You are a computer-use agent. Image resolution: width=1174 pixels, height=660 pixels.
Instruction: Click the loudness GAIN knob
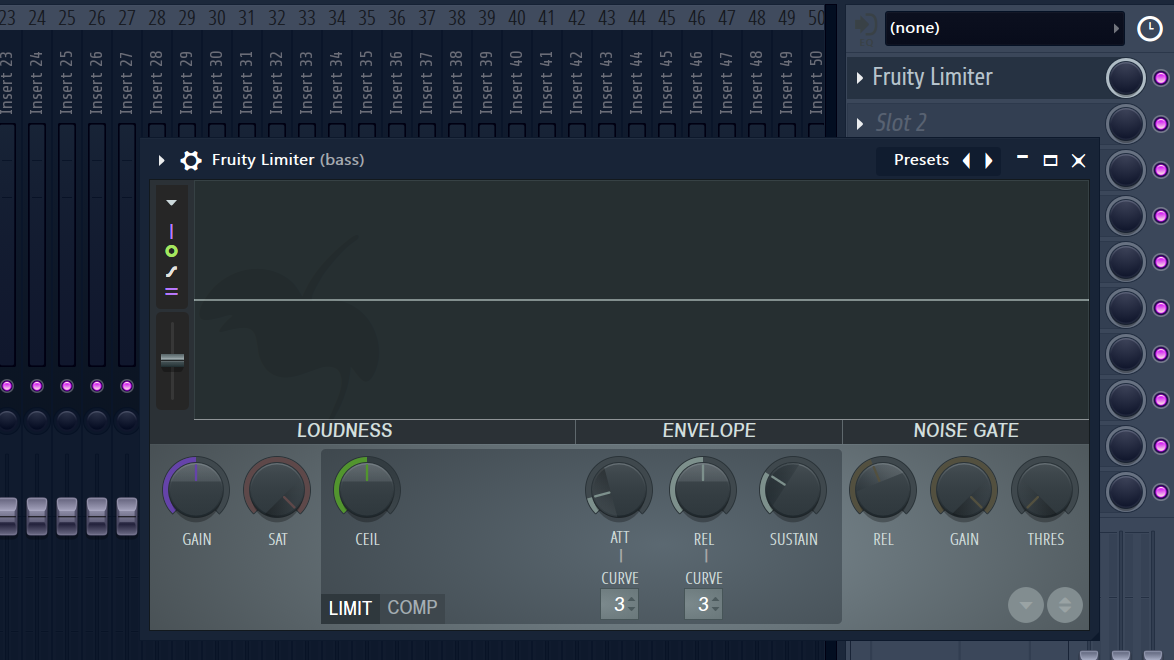pyautogui.click(x=196, y=490)
